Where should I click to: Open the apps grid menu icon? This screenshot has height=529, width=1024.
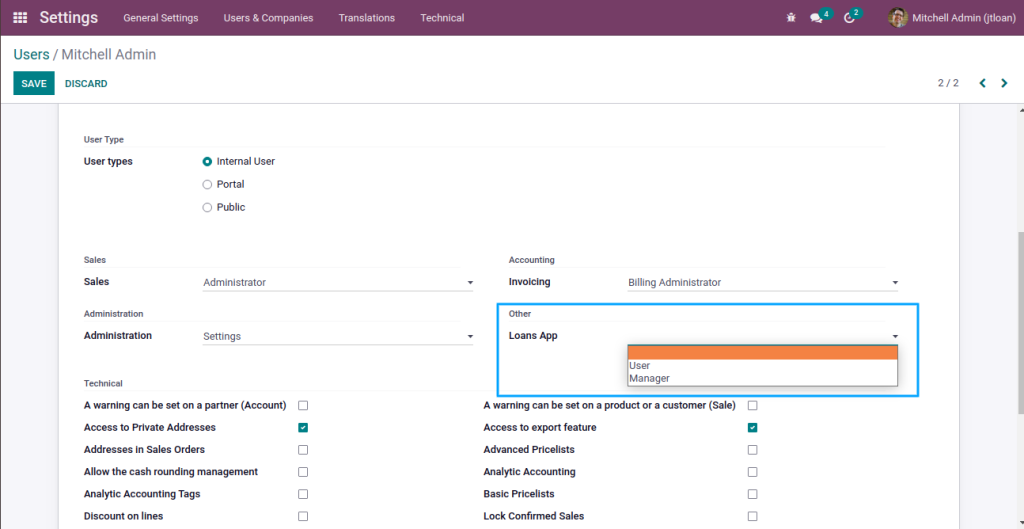[x=20, y=18]
